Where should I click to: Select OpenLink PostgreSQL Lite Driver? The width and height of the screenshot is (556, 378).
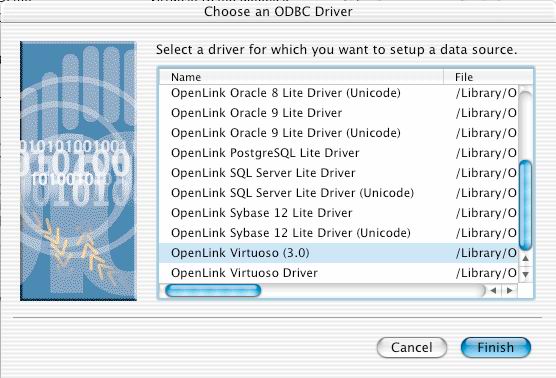(x=339, y=153)
